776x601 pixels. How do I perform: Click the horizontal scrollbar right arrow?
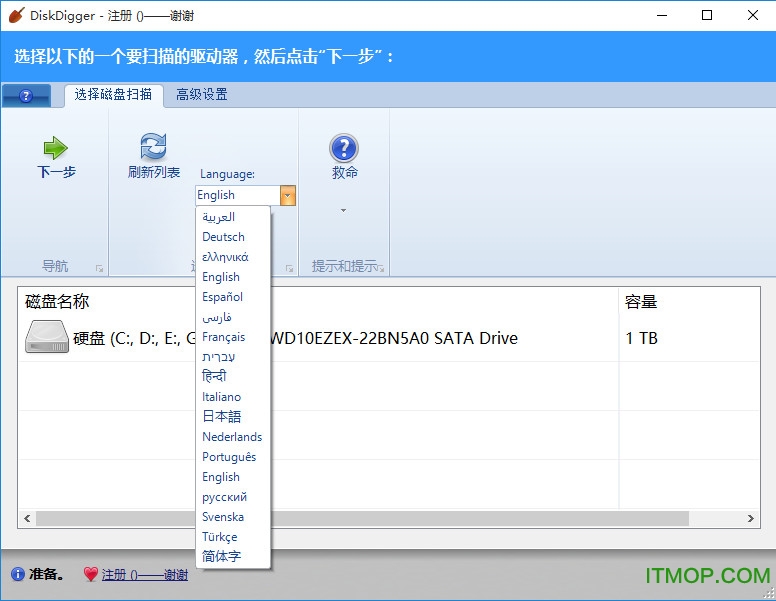(x=751, y=518)
